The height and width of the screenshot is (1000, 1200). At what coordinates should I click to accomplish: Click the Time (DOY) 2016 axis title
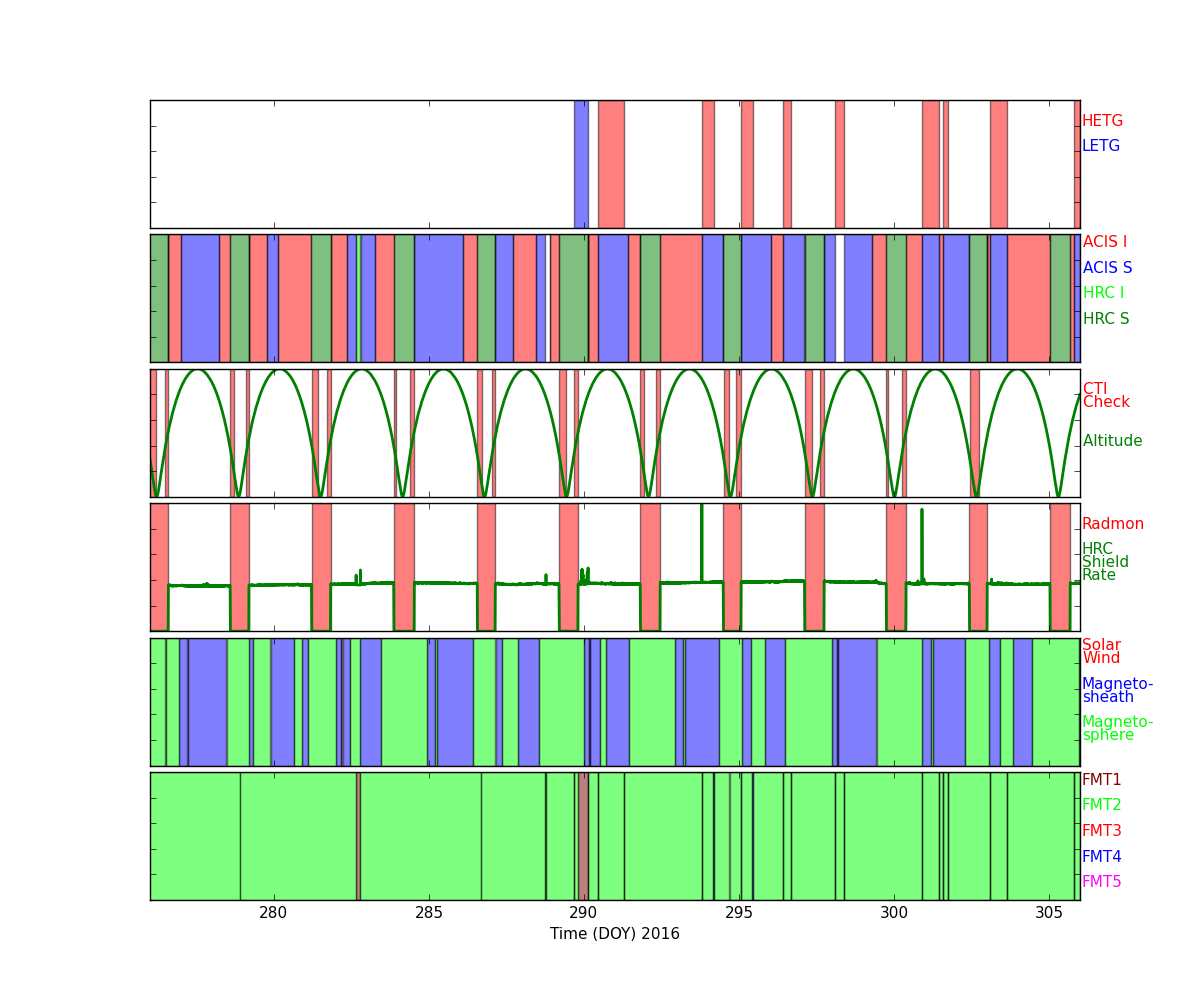(x=614, y=934)
